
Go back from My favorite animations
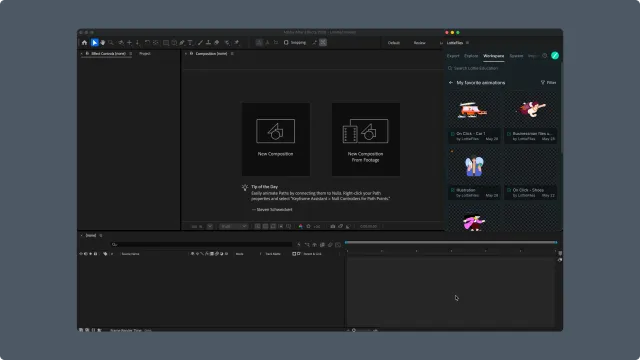point(451,82)
